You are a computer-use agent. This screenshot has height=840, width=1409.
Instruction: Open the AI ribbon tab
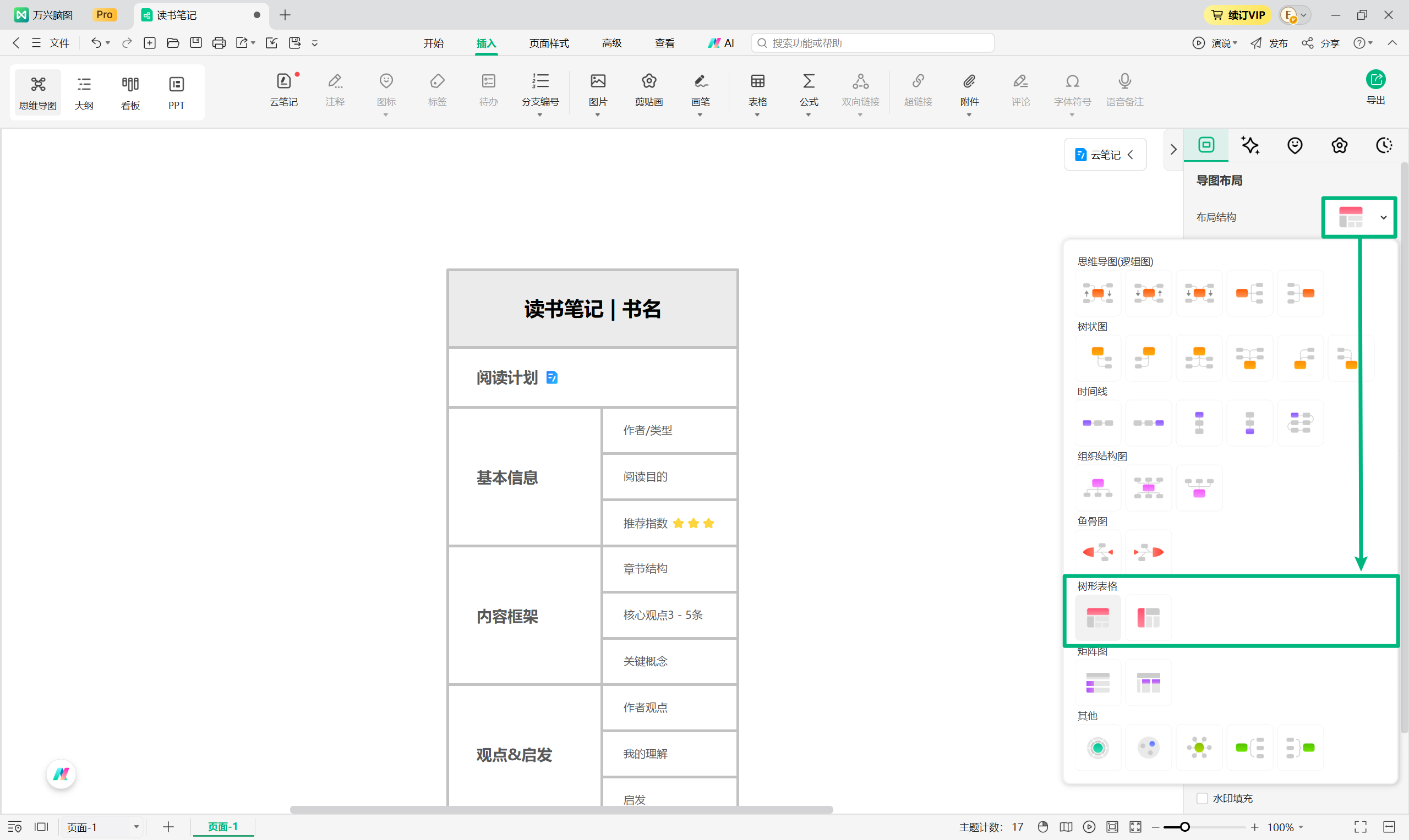click(721, 43)
